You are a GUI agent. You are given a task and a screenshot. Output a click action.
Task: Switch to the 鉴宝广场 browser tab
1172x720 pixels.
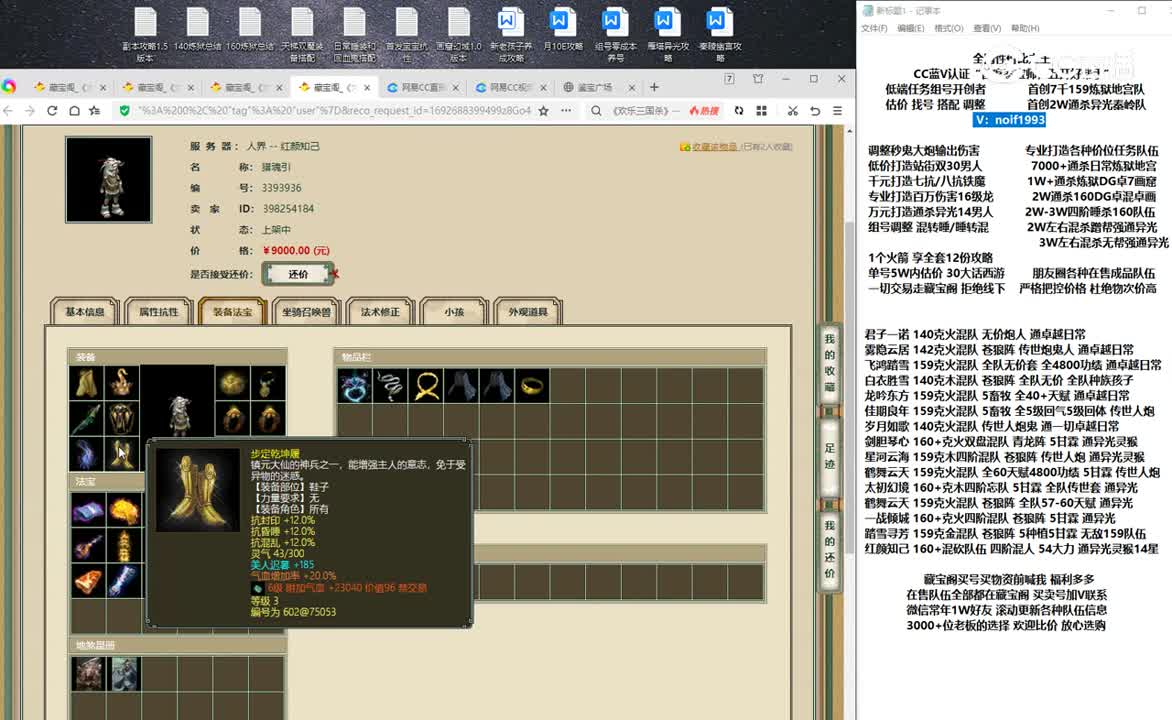[598, 87]
